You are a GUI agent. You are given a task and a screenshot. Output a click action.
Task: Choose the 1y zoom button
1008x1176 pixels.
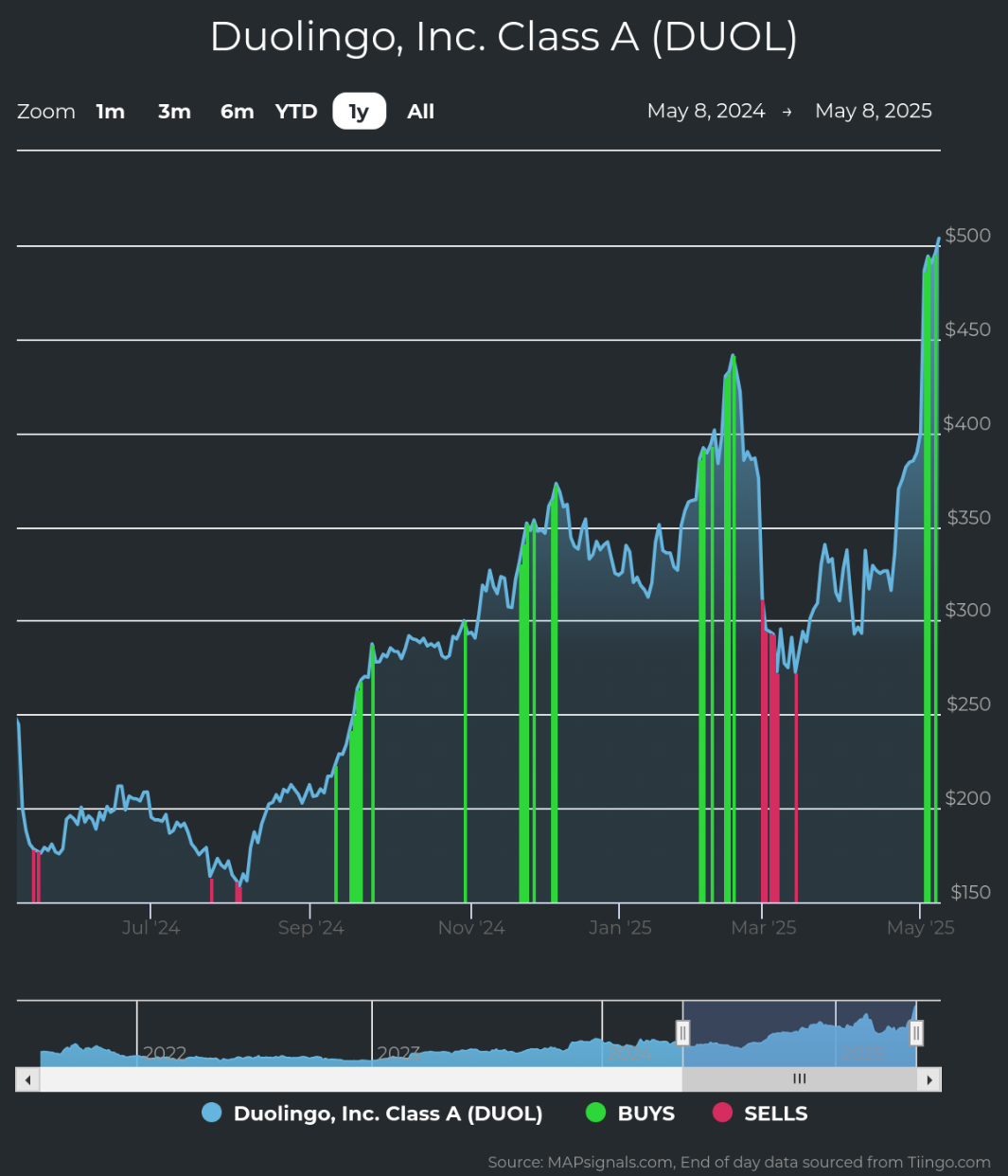coord(359,112)
